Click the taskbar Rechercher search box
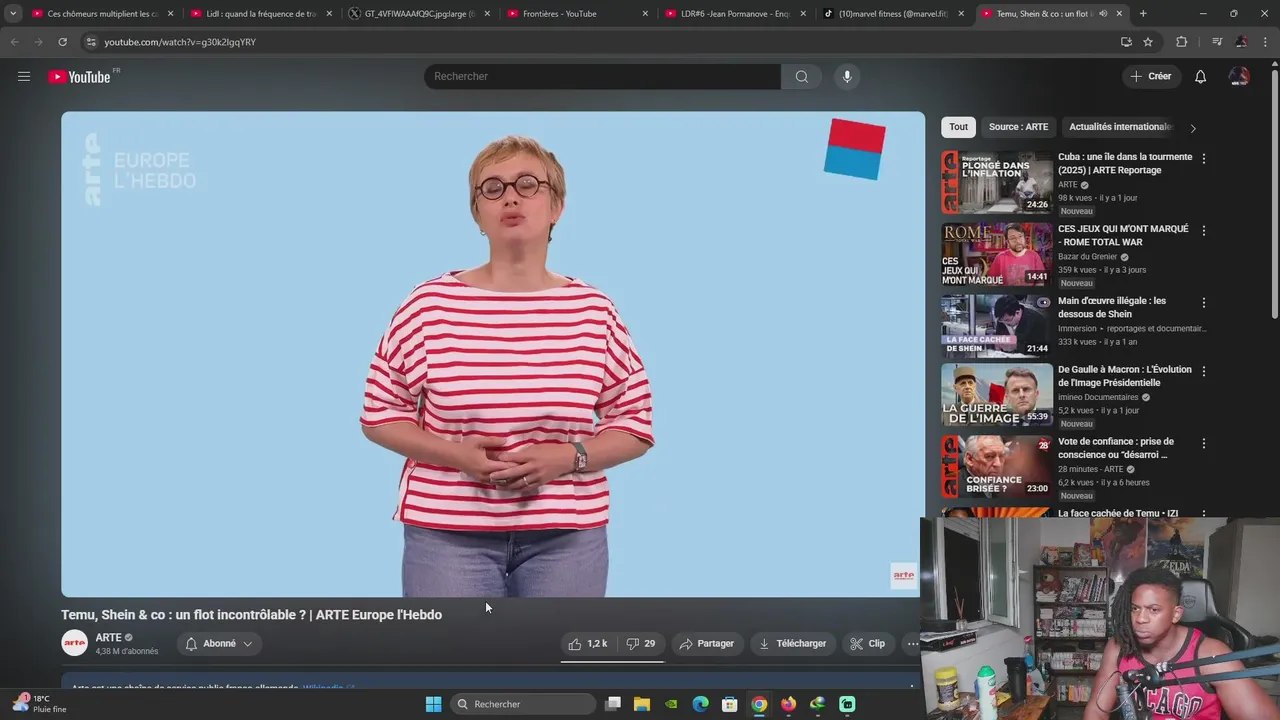 click(523, 704)
